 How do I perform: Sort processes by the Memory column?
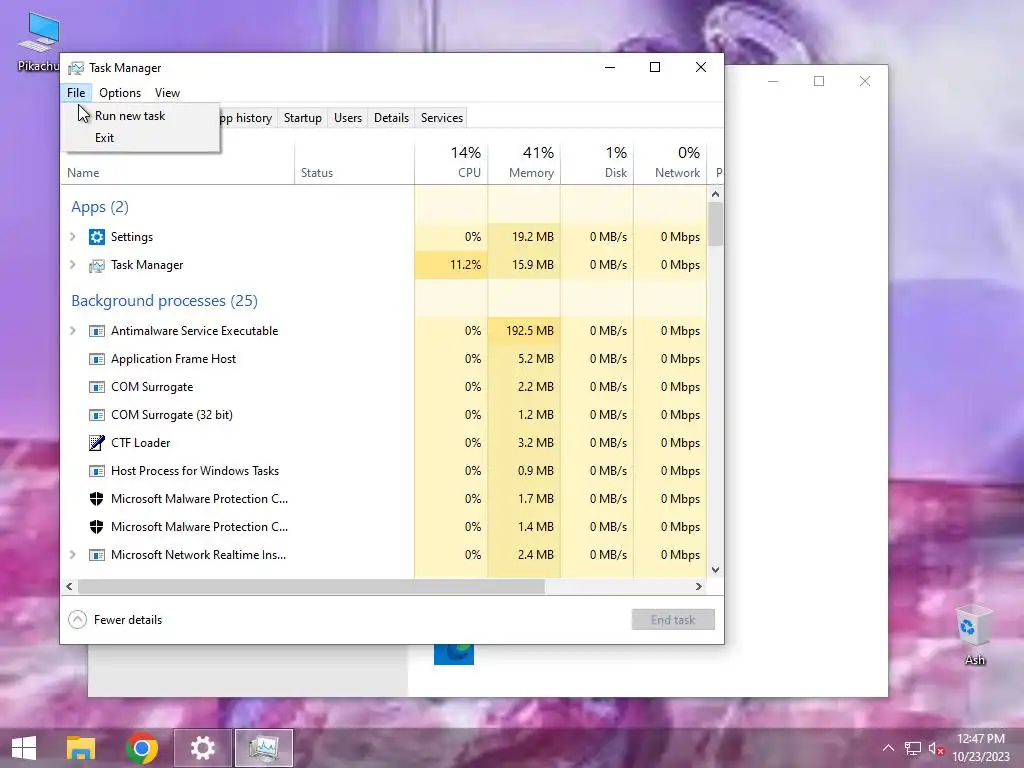524,163
